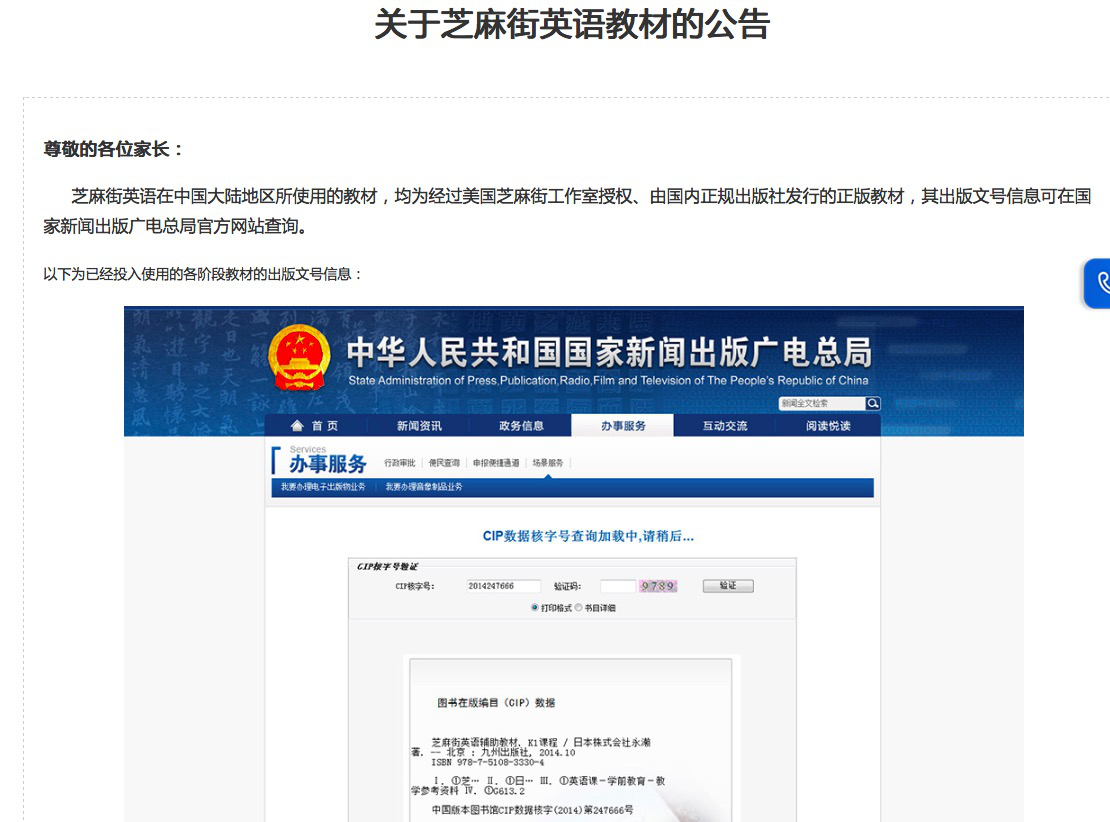Screen dimensions: 1110x822
Task: Click the empty 验证码 input field
Action: click(618, 586)
